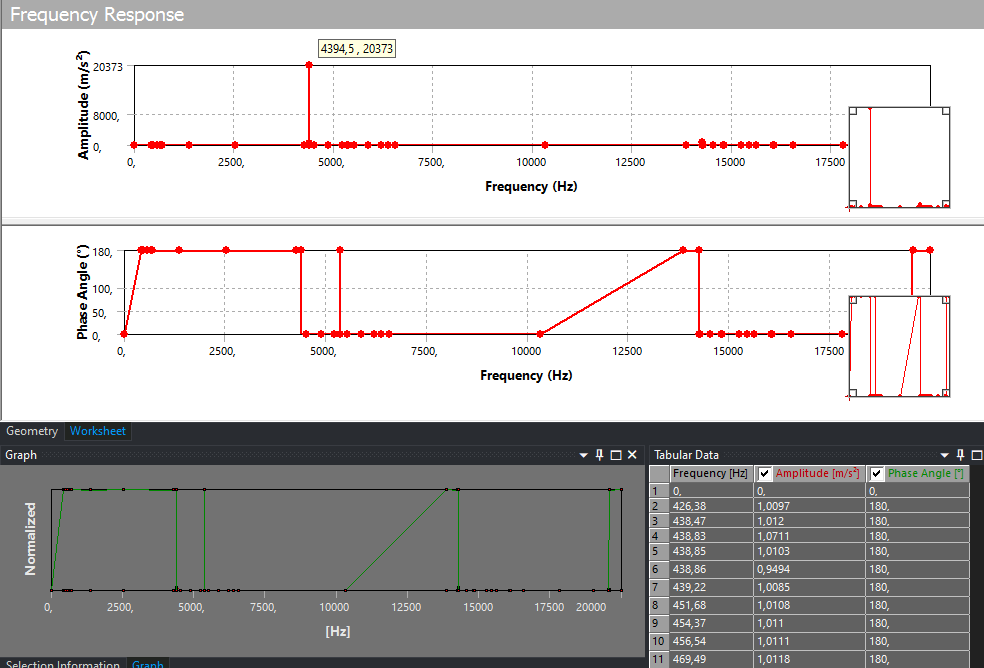Click top-right corner handle of phase overview box

point(945,300)
